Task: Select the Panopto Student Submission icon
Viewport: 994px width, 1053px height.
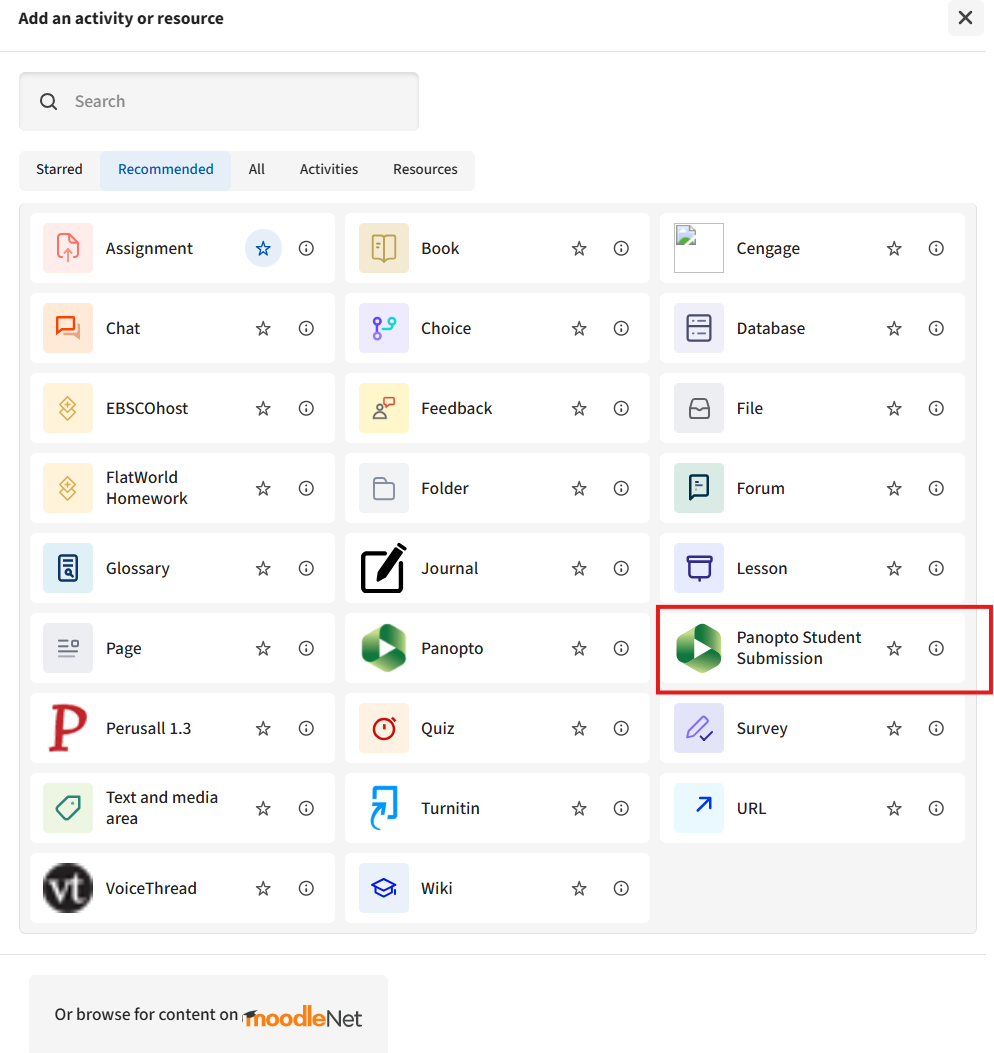Action: tap(697, 648)
